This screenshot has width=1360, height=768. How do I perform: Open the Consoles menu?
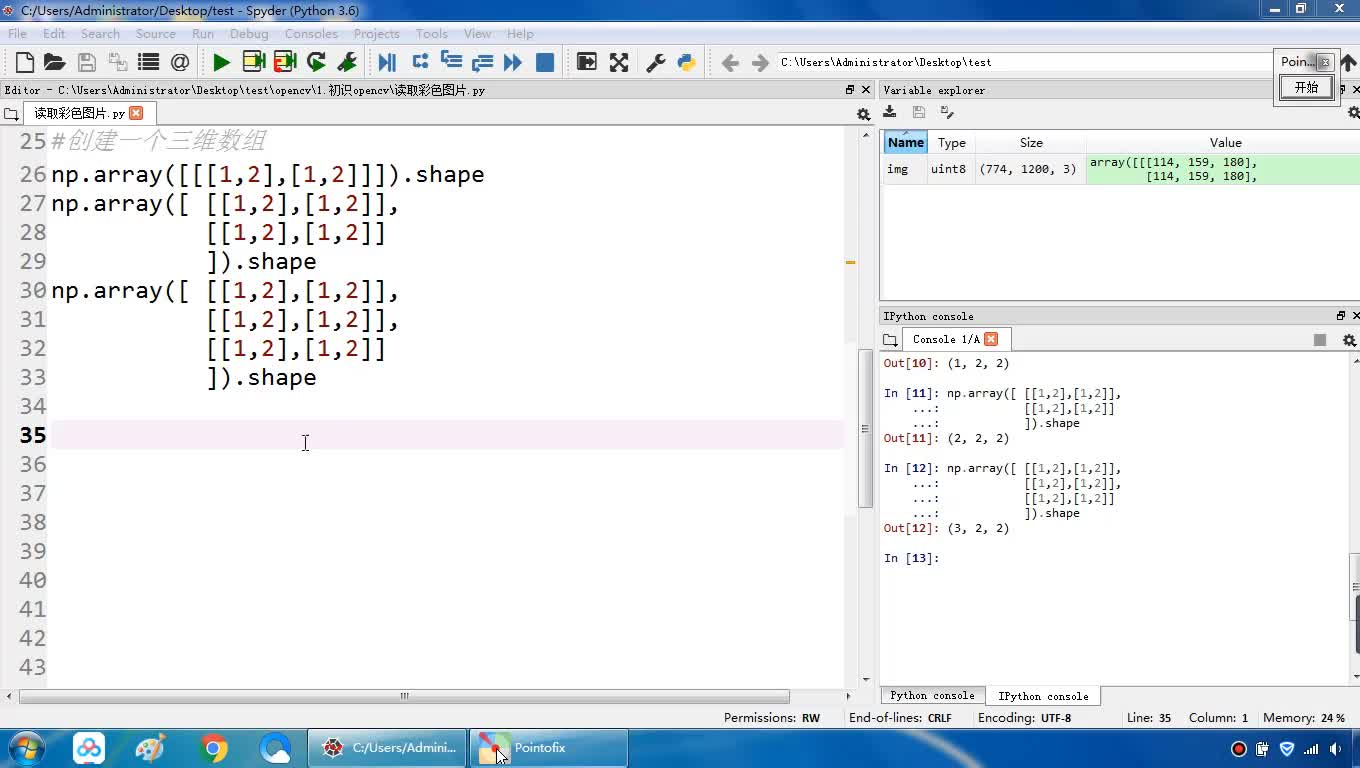(311, 33)
